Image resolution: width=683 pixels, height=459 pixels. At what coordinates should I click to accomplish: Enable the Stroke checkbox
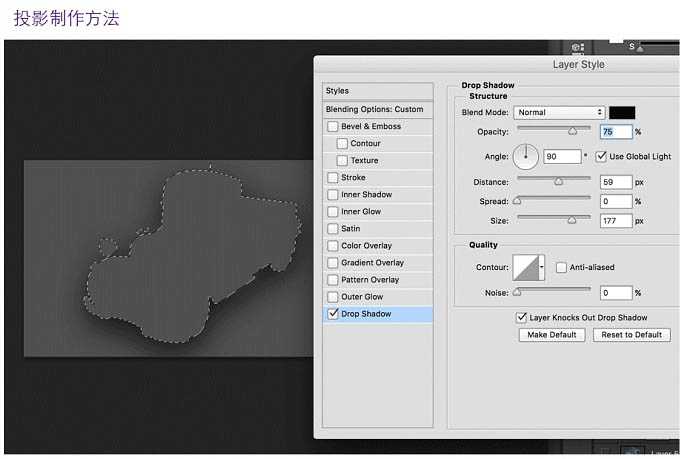[332, 177]
